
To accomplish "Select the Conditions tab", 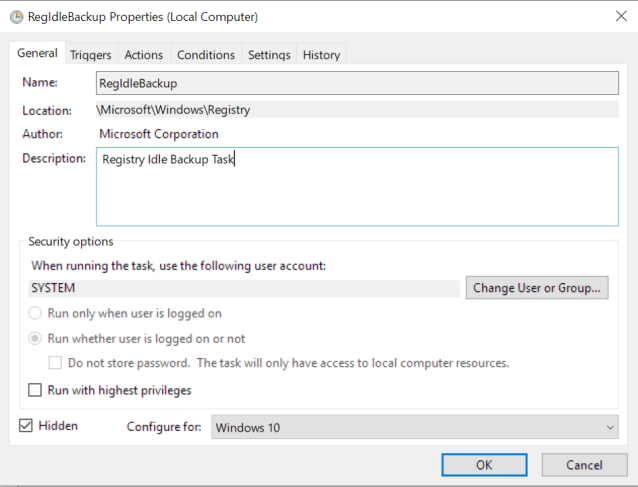I will pos(206,55).
